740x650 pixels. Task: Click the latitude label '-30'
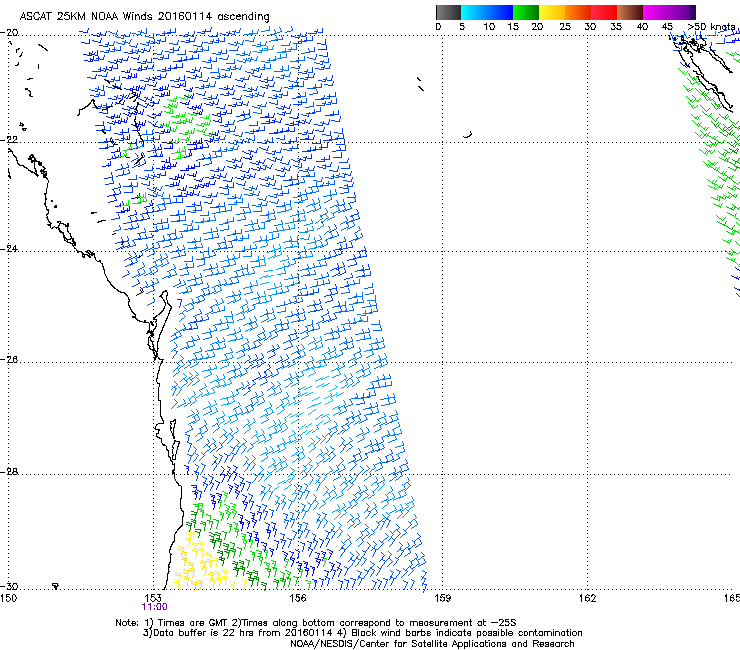click(x=9, y=587)
